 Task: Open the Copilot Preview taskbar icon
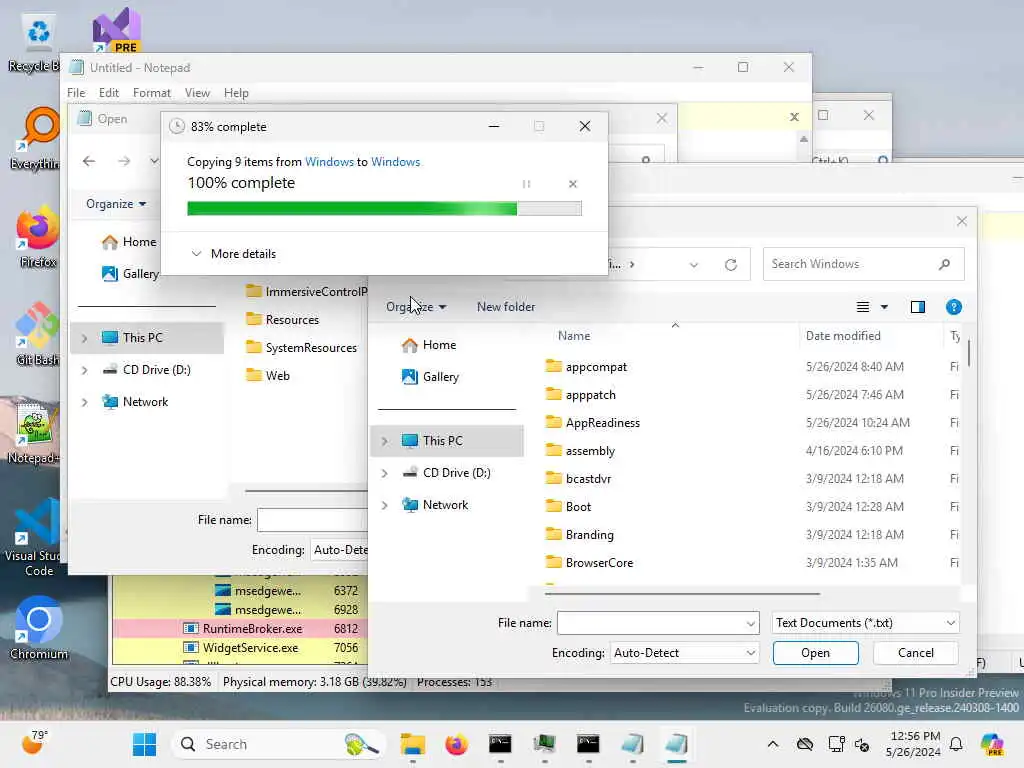pos(993,744)
